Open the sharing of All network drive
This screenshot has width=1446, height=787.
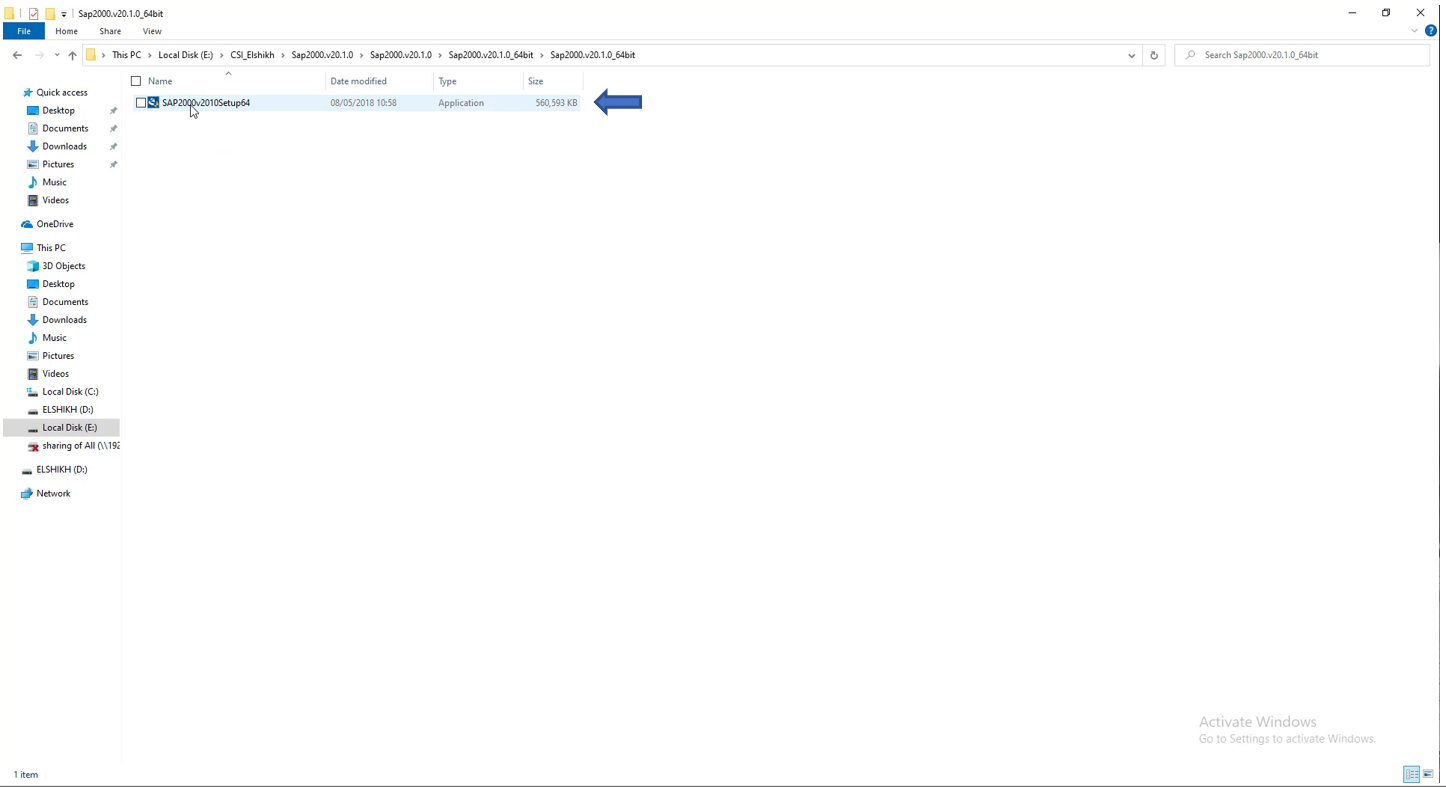click(80, 446)
